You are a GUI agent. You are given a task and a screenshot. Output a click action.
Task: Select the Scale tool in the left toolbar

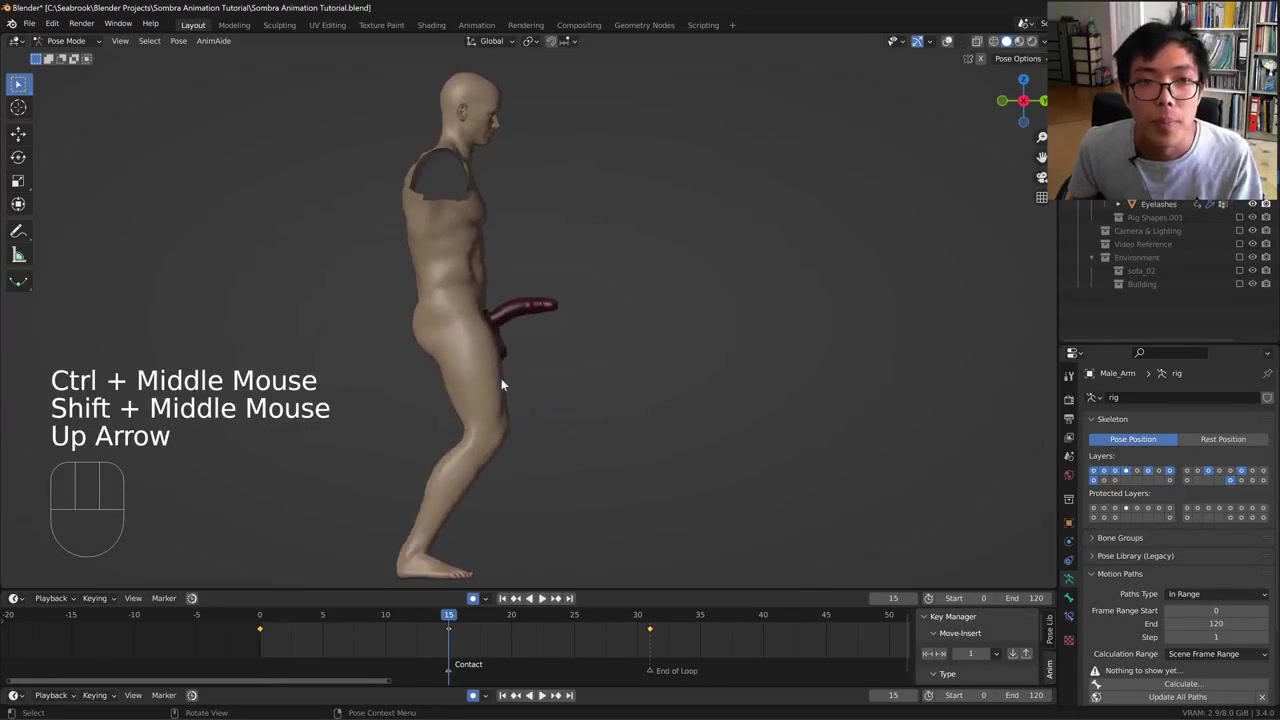click(18, 181)
